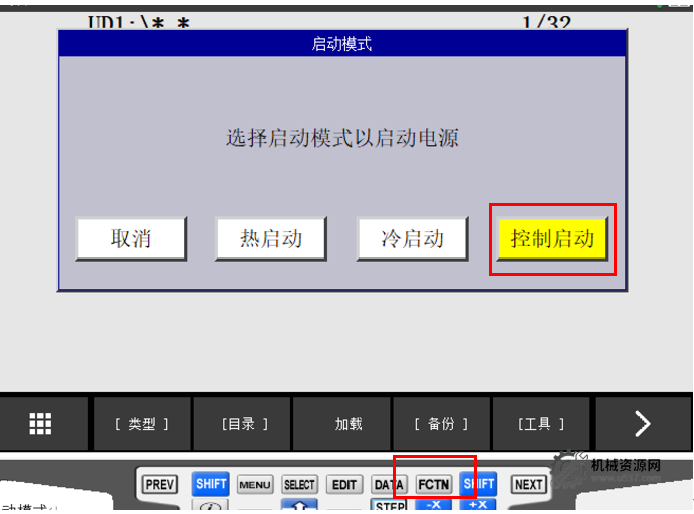Choose 冷启动 (cold start) button
The height and width of the screenshot is (514, 694).
click(x=412, y=239)
